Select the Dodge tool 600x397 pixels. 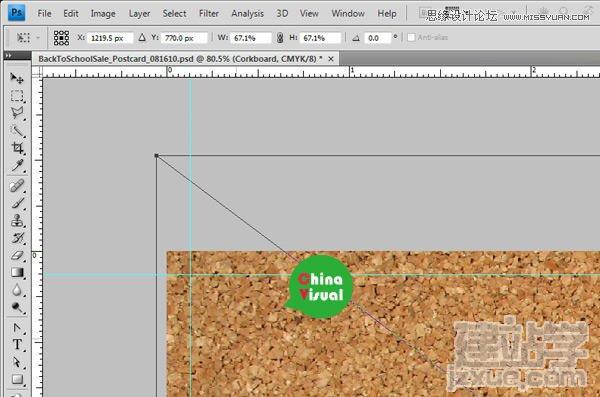17,307
